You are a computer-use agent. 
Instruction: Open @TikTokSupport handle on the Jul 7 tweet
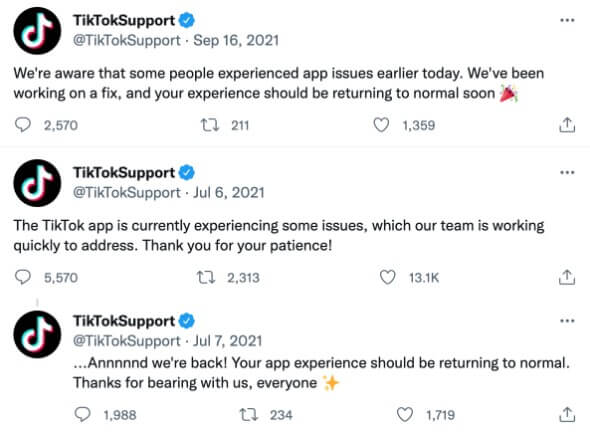(x=127, y=341)
